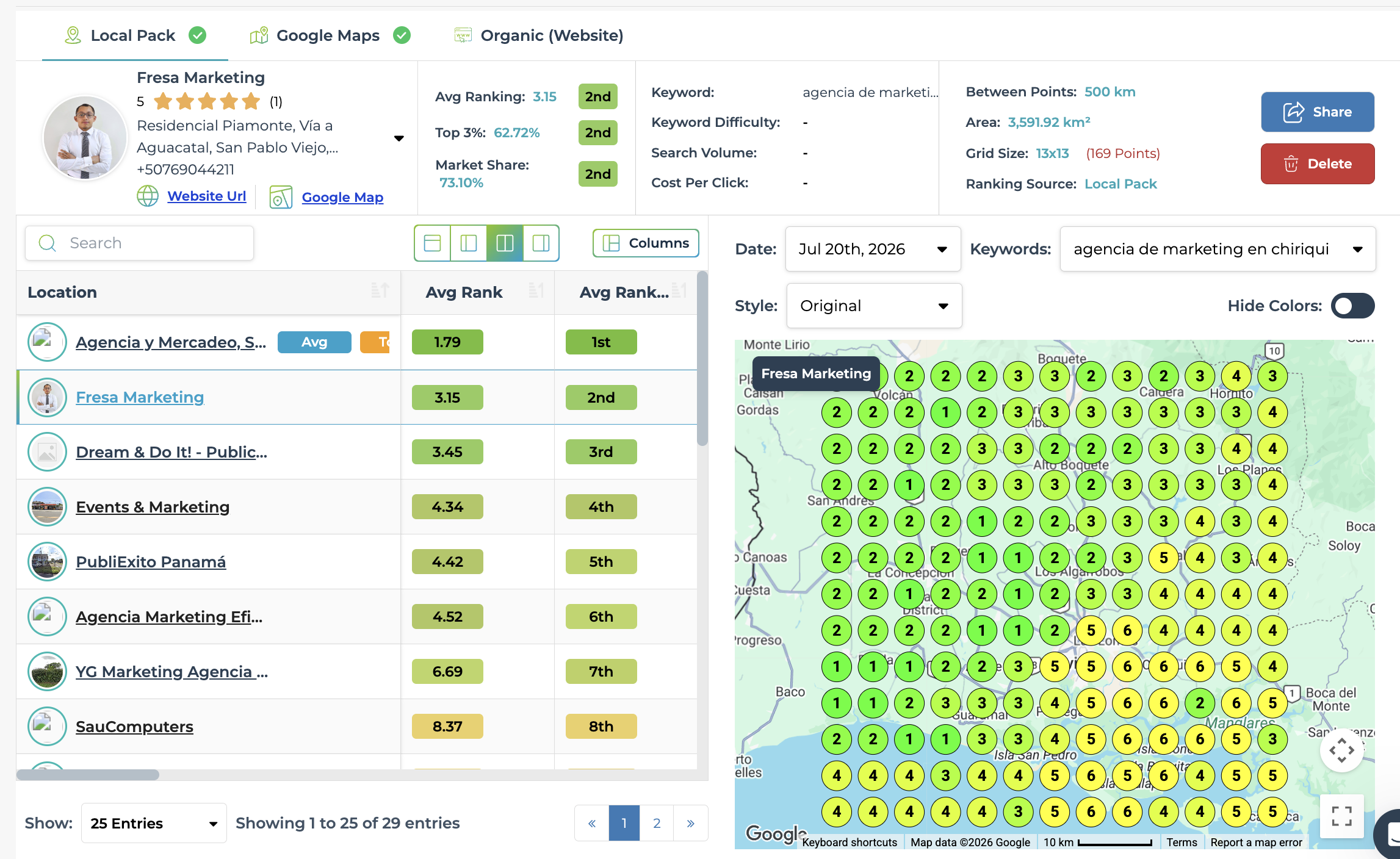Select the full-width table layout icon
The width and height of the screenshot is (1400, 859).
(433, 243)
